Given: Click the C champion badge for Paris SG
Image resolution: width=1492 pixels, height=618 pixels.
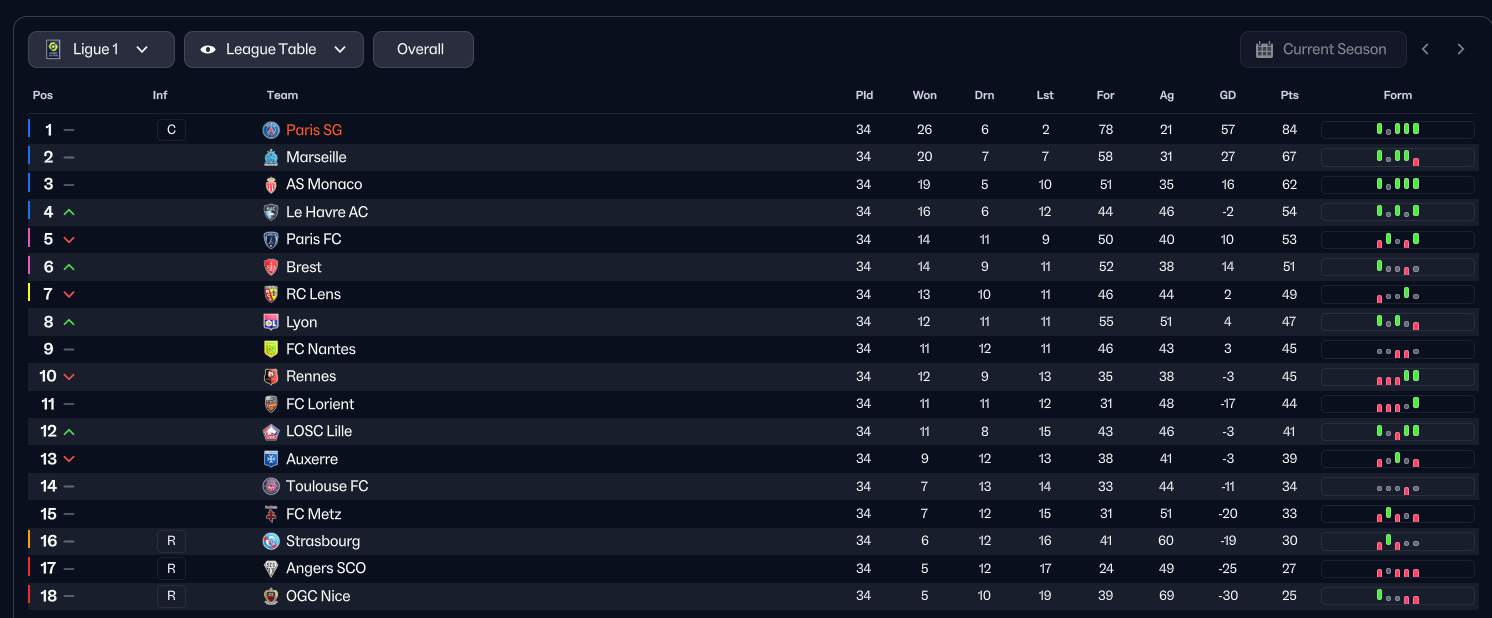Looking at the screenshot, I should (x=171, y=130).
